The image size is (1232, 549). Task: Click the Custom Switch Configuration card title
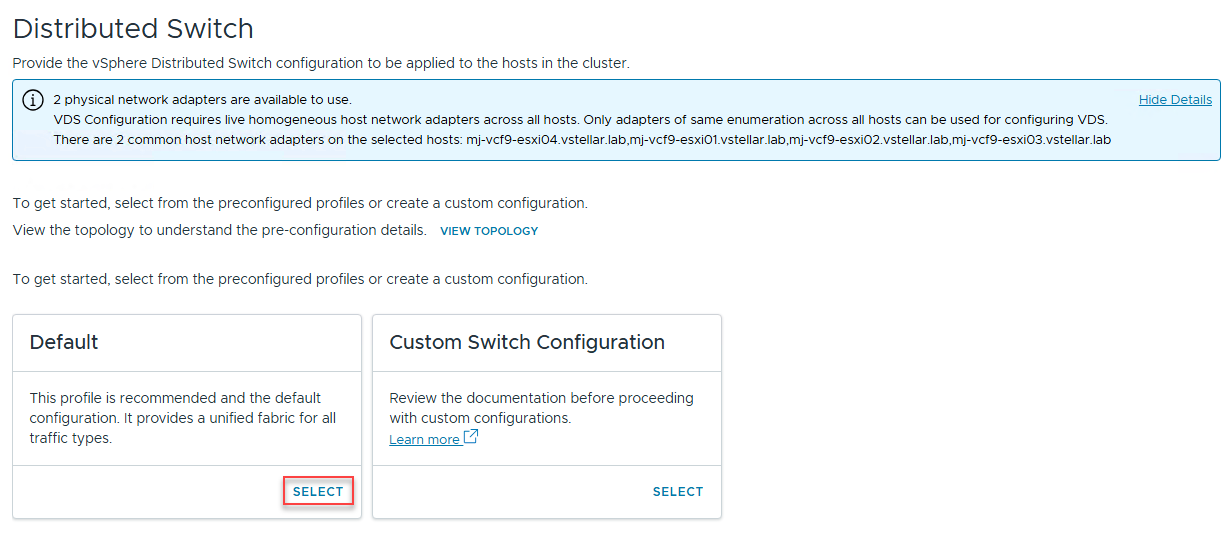pos(526,342)
